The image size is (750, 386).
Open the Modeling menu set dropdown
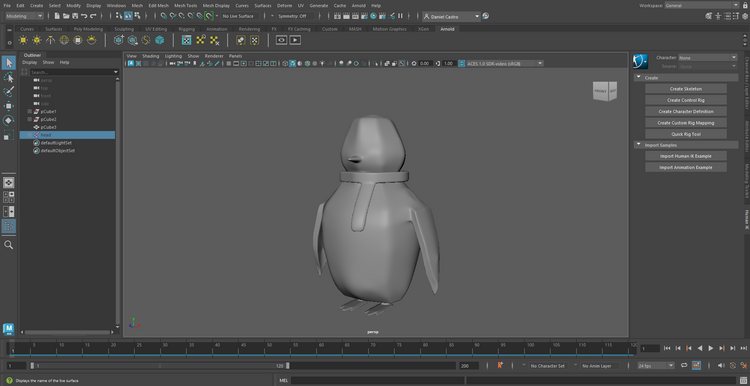pos(24,16)
